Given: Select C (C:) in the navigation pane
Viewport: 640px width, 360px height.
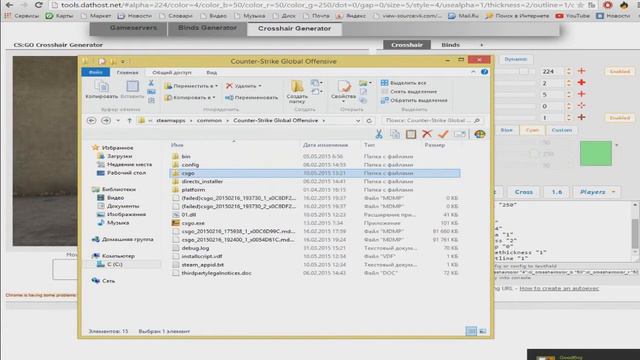Looking at the screenshot, I should tap(114, 264).
